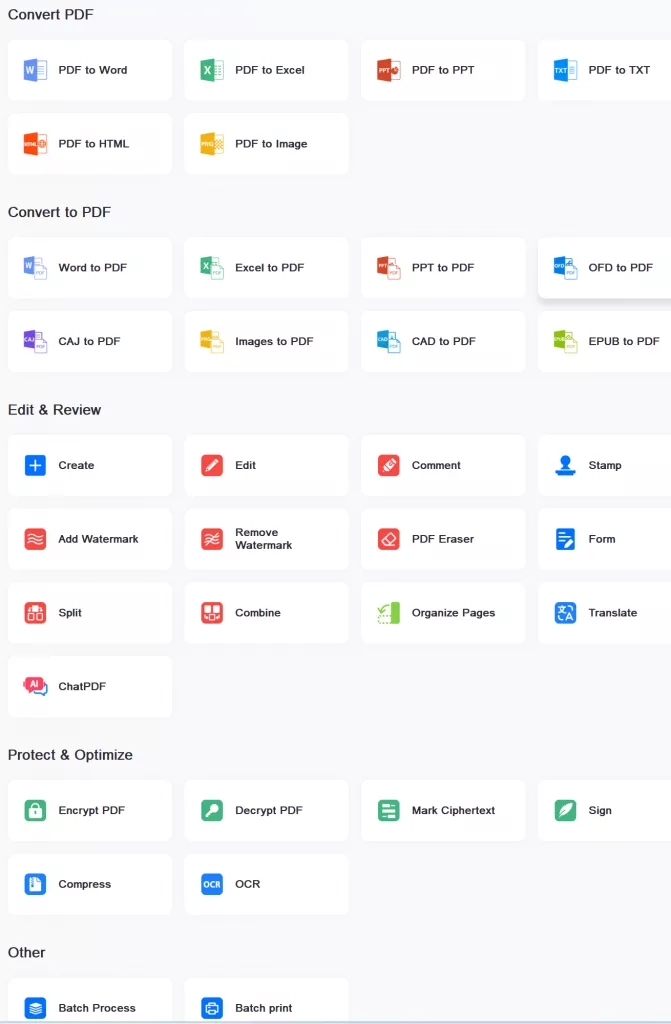Viewport: 671px width, 1024px height.
Task: Click the Comment highlighter icon
Action: [x=389, y=466]
